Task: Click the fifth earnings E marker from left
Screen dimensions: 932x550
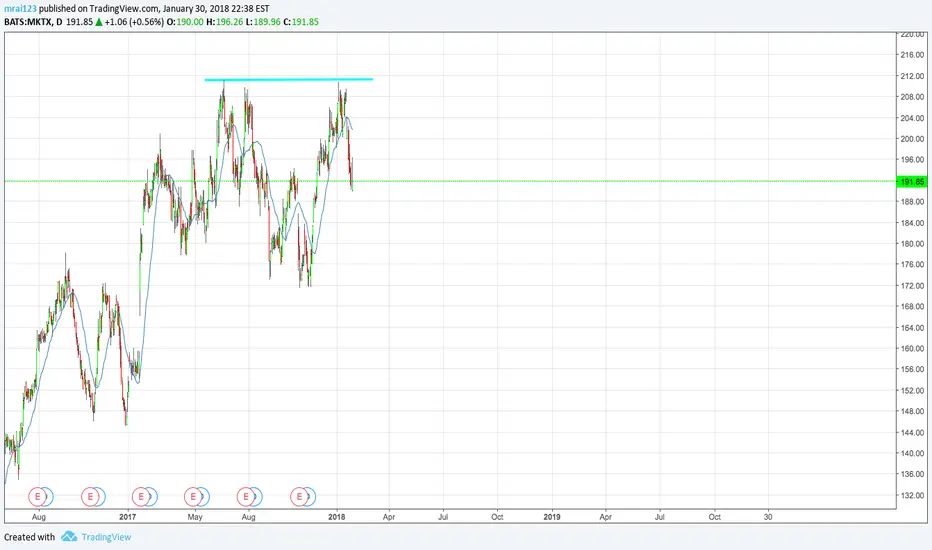Action: [246, 496]
